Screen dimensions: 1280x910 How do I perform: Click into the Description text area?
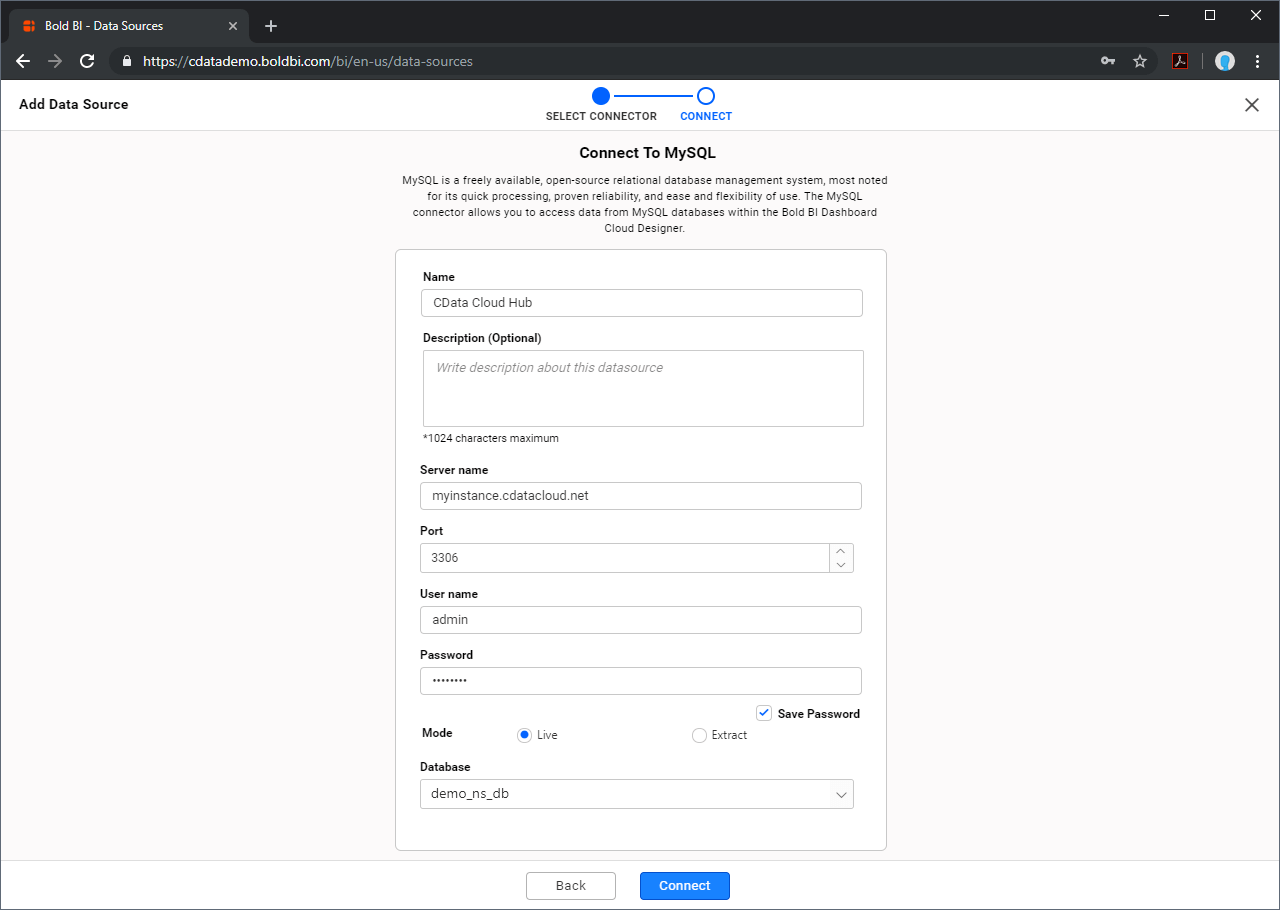point(642,388)
